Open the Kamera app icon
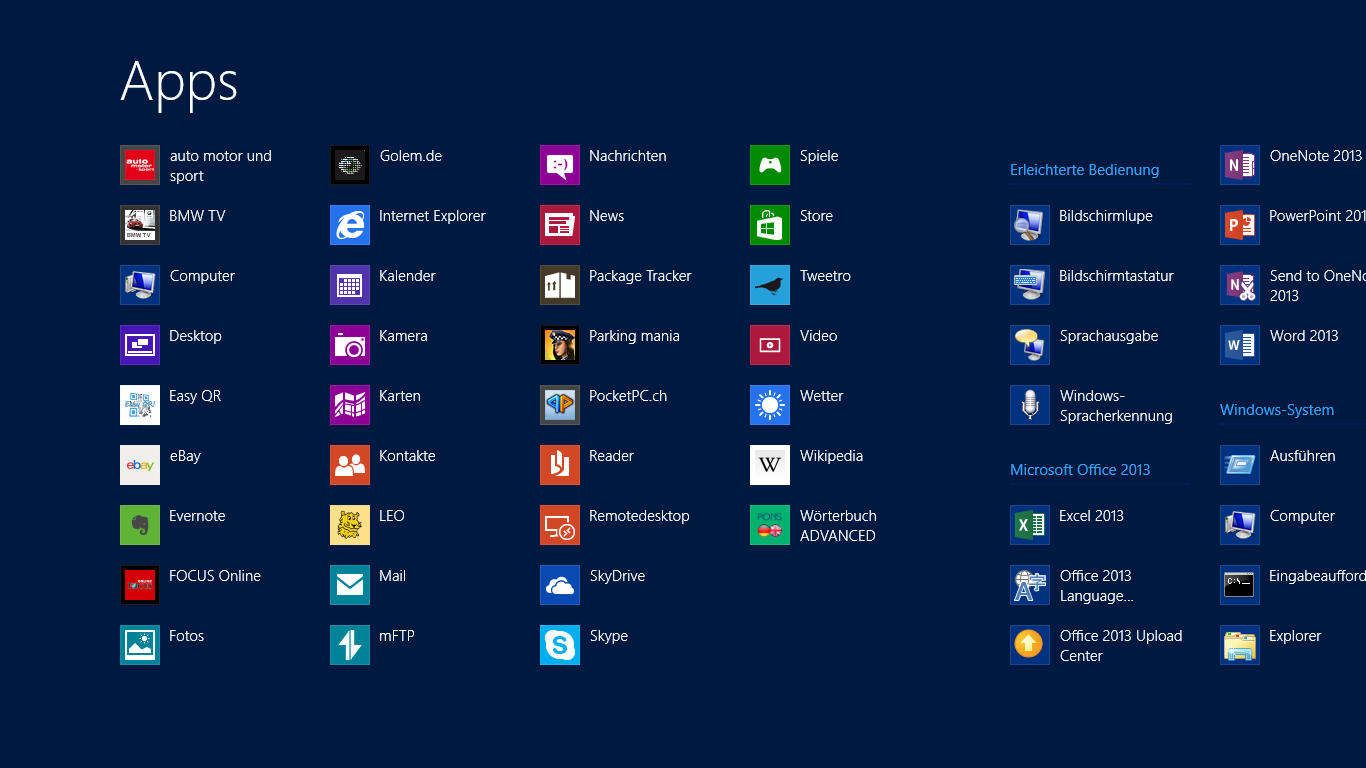1366x768 pixels. click(x=350, y=345)
